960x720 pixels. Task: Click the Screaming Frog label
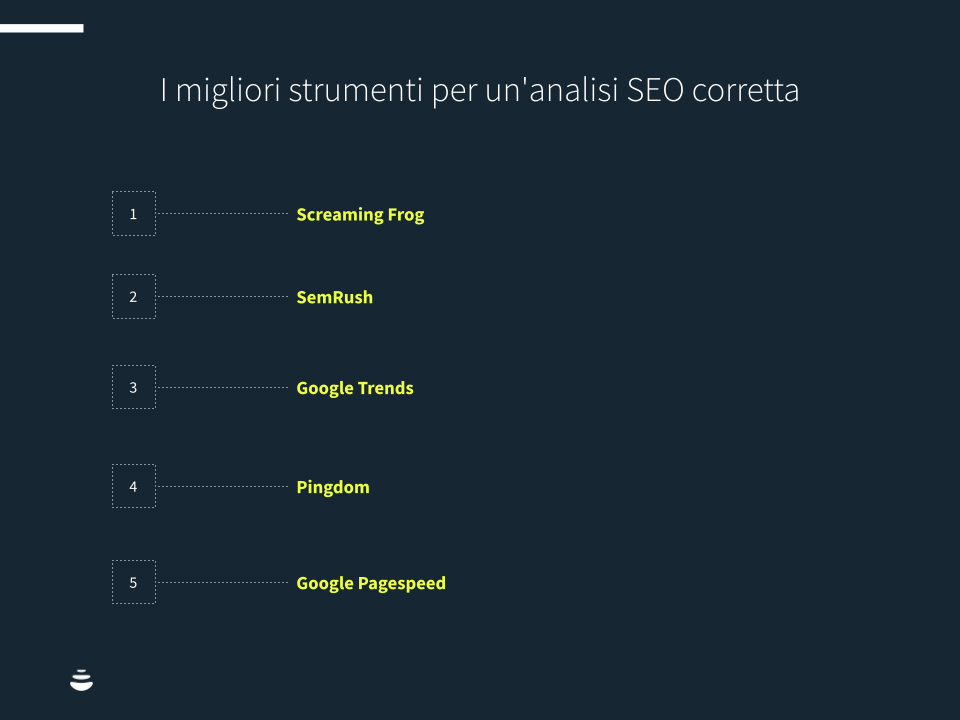[x=360, y=214]
